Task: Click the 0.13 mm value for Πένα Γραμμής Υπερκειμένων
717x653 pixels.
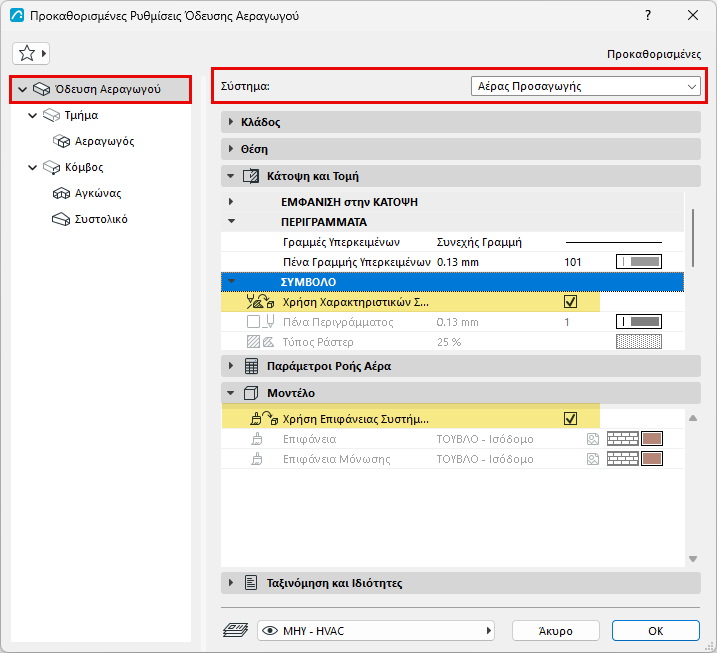Action: coord(458,262)
